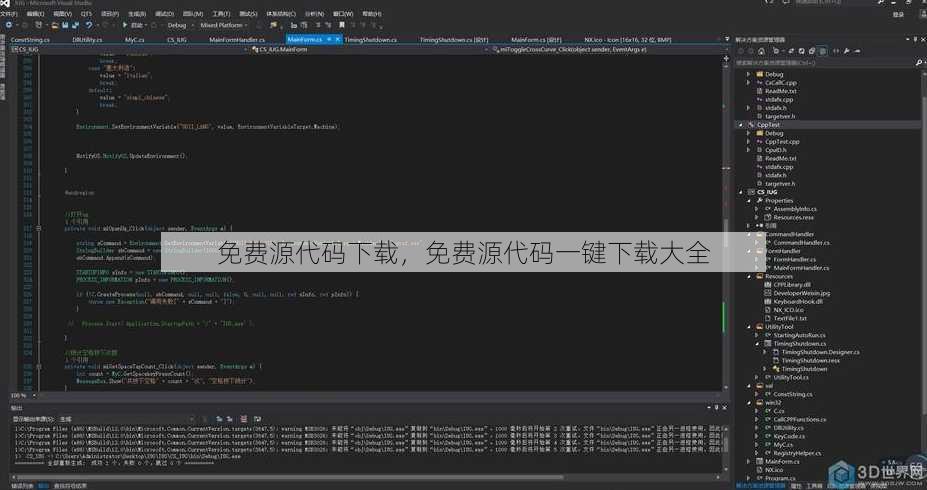Viewport: 927px width, 490px height.
Task: Select KeyCode.cs file
Action: click(x=789, y=436)
